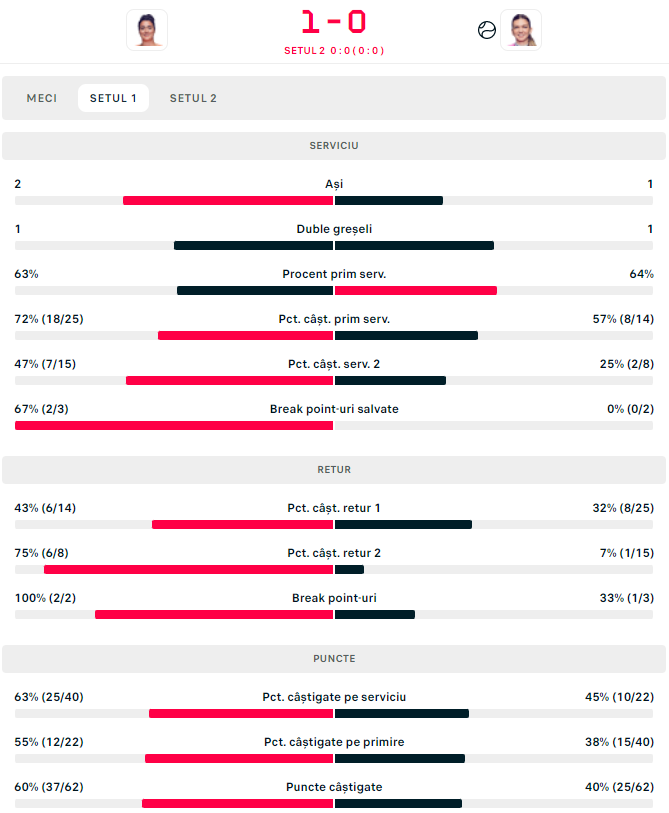
Task: Click the red Procent prim serv. bar
Action: (416, 291)
